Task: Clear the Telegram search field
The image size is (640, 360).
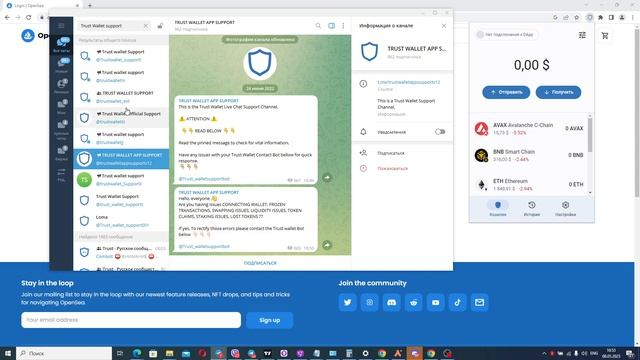Action: pyautogui.click(x=146, y=26)
